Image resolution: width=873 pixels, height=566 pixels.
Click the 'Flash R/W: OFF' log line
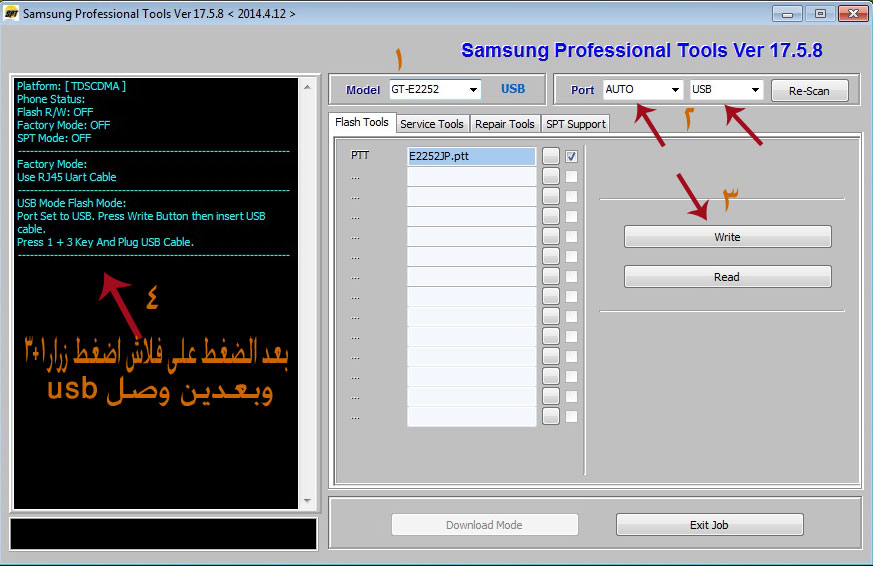55,112
